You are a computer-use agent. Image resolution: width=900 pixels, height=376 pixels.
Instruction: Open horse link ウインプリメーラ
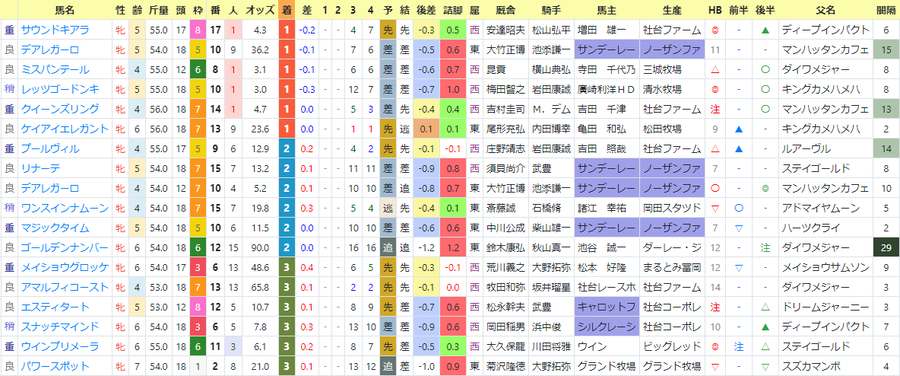tap(60, 347)
